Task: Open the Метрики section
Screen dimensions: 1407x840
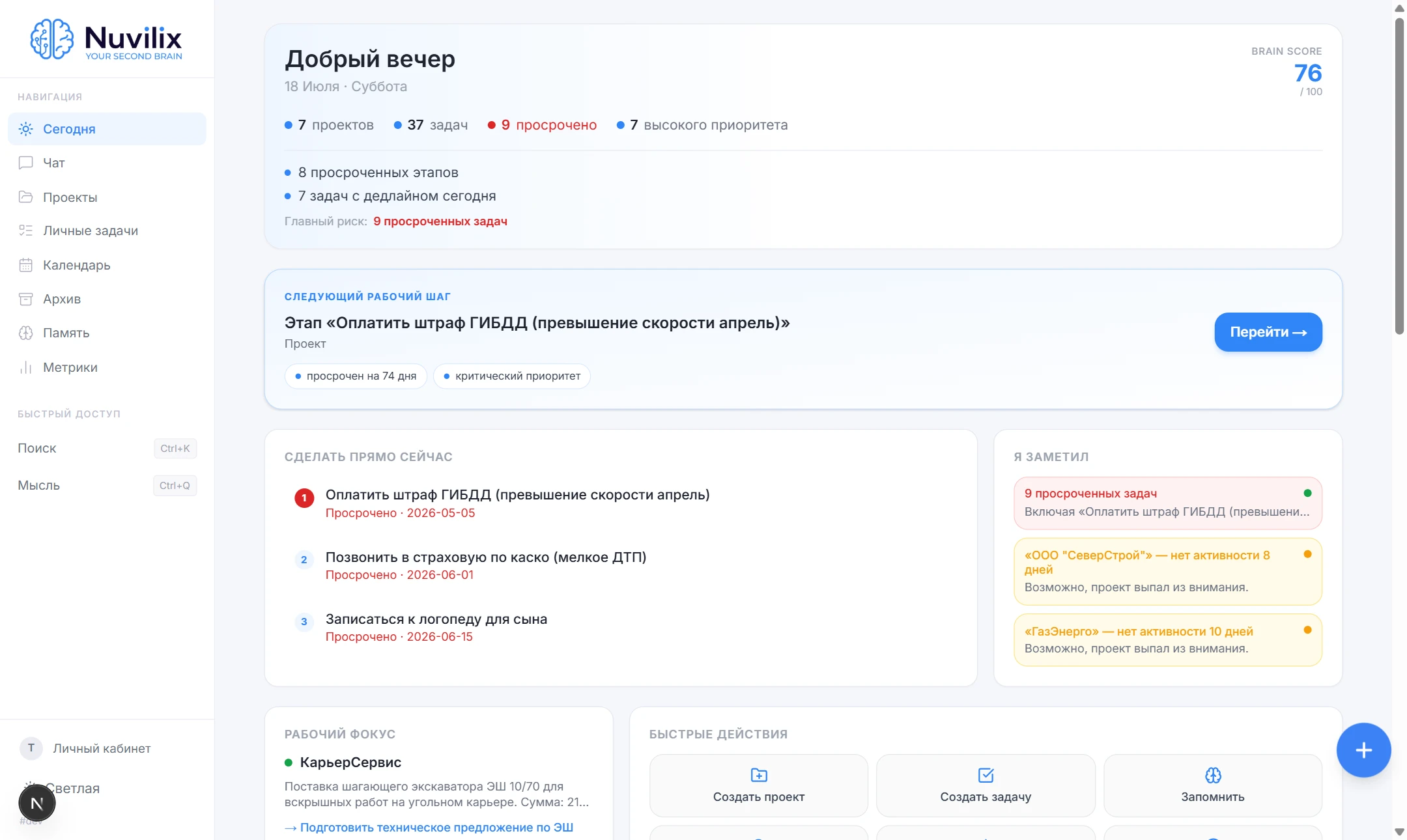Action: [x=107, y=367]
